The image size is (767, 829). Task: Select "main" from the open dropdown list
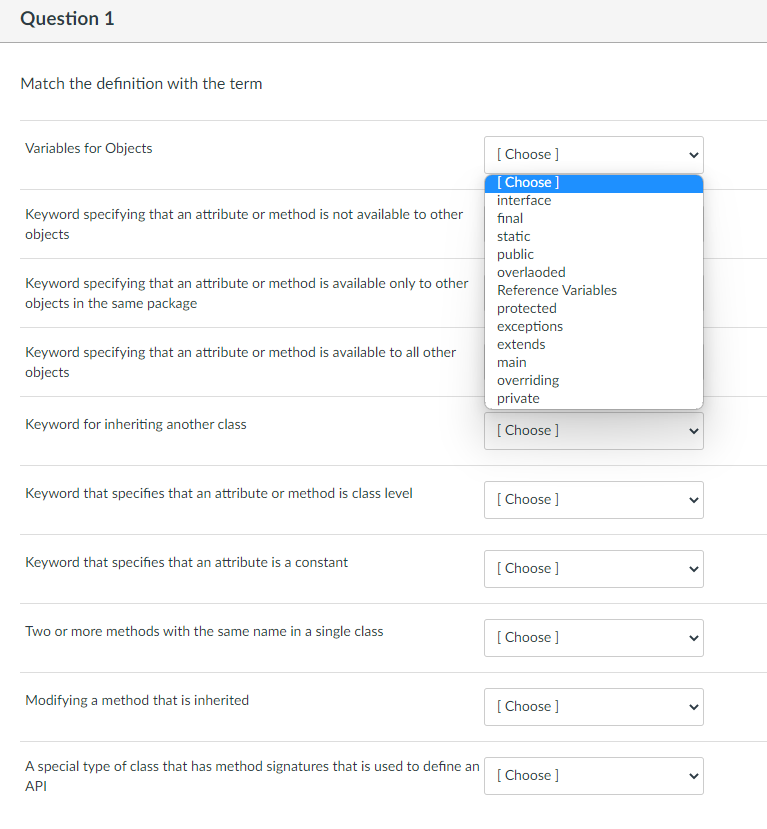point(511,362)
